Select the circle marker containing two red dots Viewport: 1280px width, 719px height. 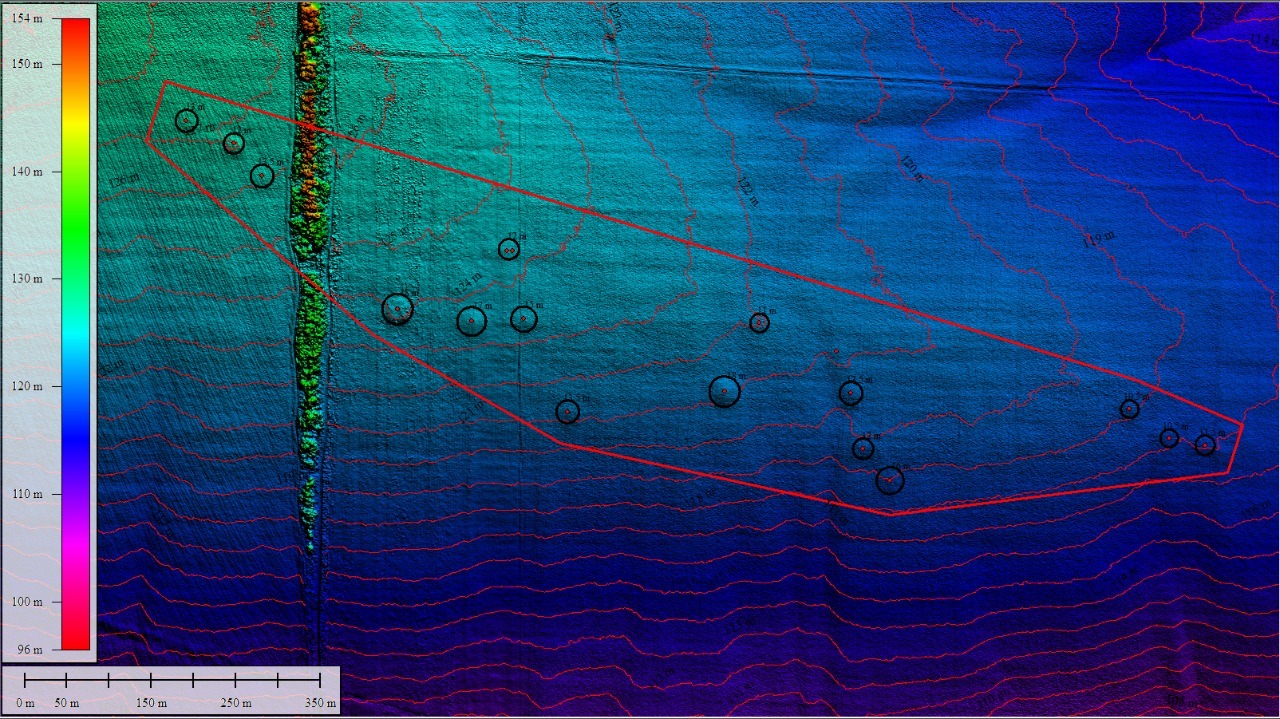click(x=509, y=249)
